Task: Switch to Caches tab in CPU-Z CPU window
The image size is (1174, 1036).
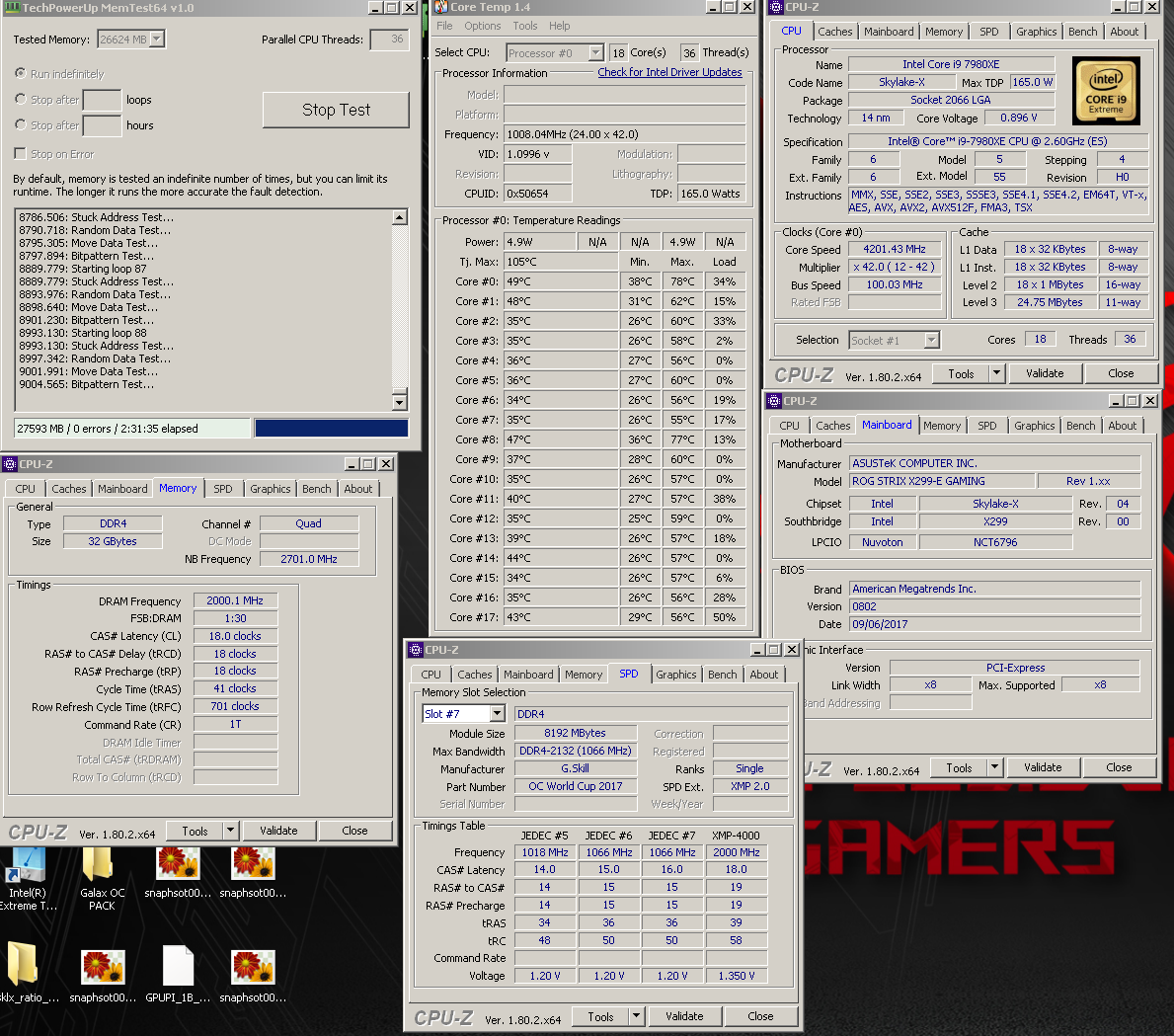Action: point(834,32)
